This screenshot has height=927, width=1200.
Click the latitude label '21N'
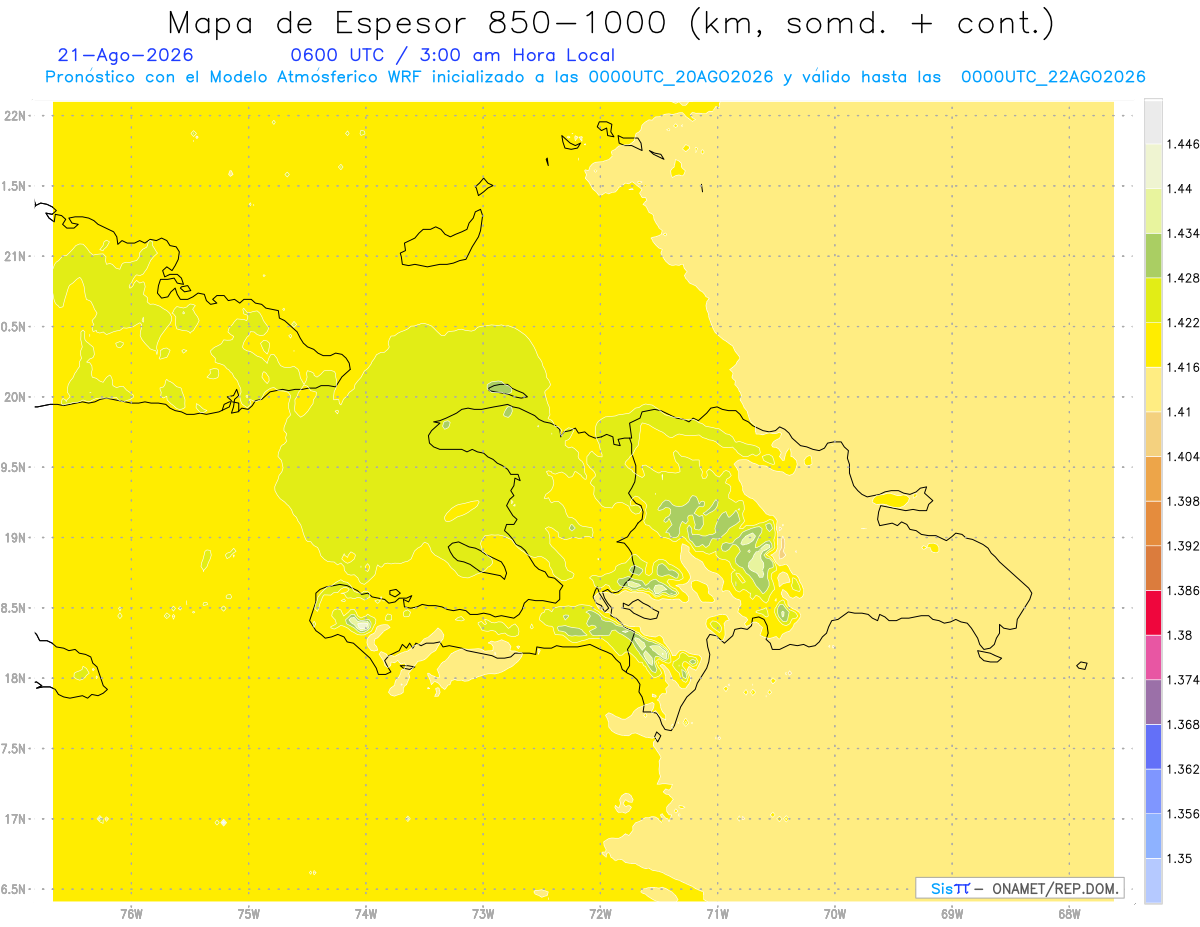click(x=16, y=256)
